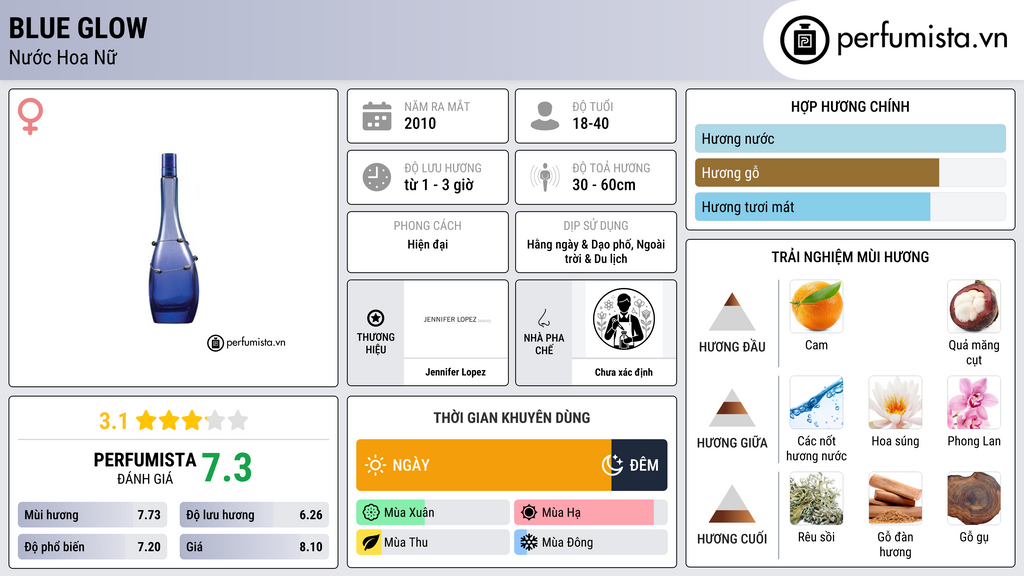Click the Jennifer Lopez brand name
This screenshot has height=576, width=1024.
(x=455, y=372)
